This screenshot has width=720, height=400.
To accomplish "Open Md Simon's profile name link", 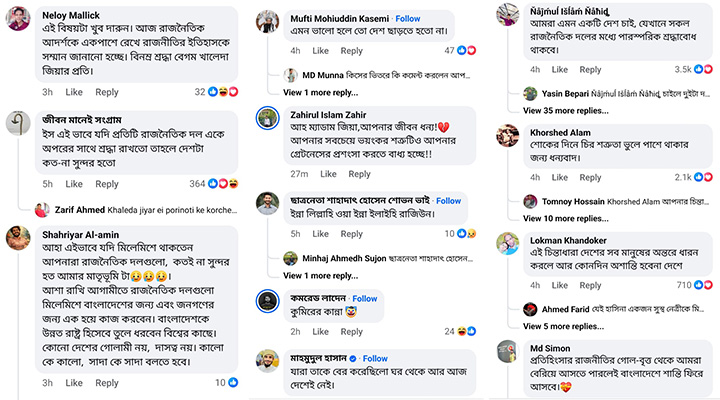I will click(x=552, y=347).
